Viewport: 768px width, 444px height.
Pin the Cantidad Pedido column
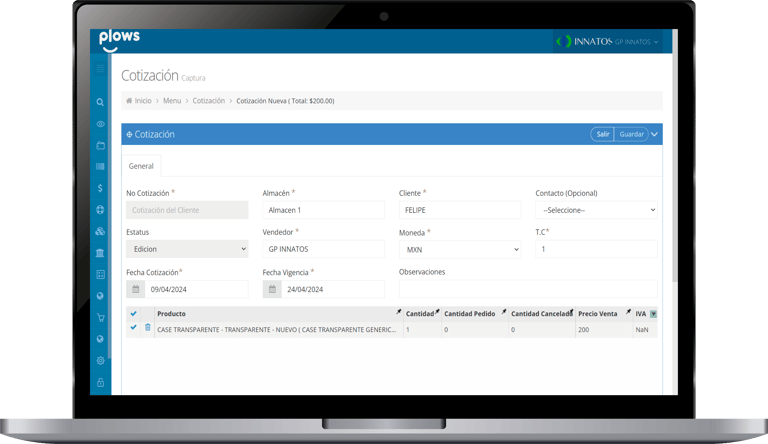click(x=504, y=312)
